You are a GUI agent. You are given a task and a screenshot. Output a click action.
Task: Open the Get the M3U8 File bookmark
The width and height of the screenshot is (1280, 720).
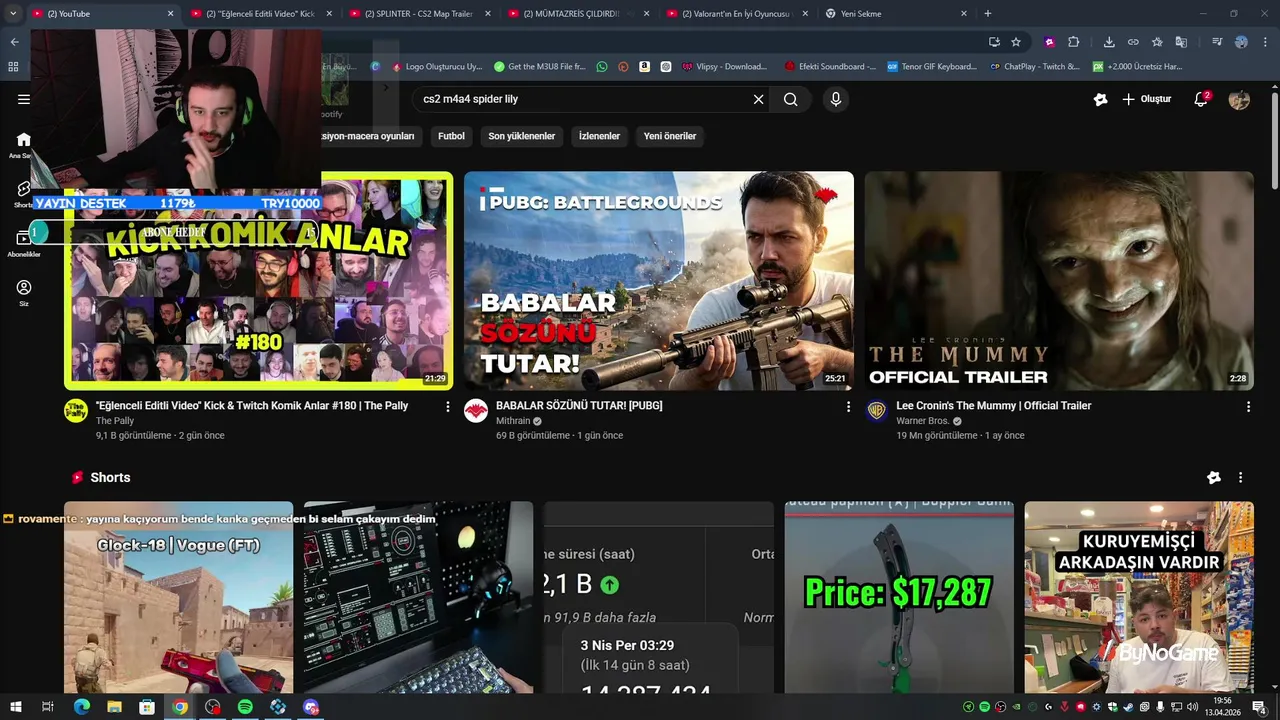[540, 67]
